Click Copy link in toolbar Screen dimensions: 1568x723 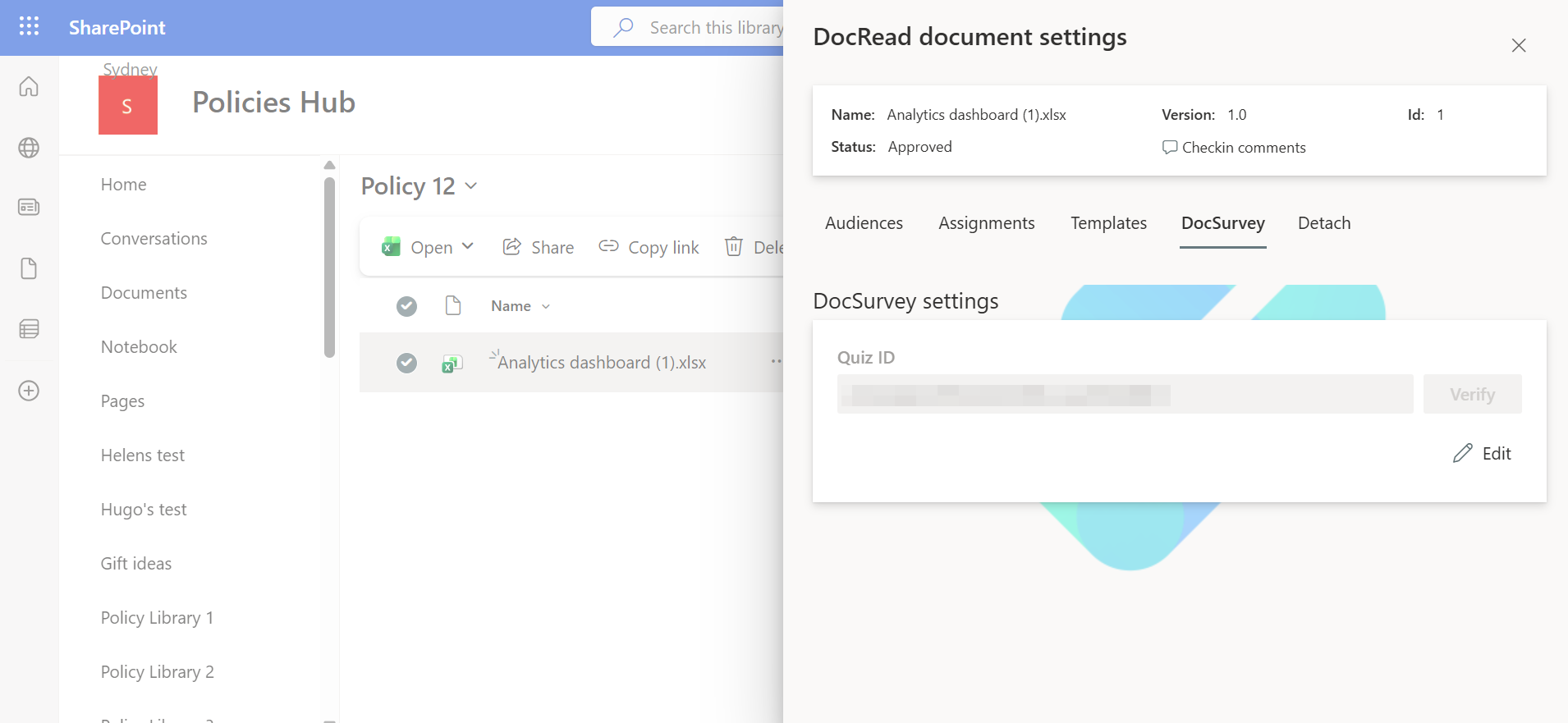tap(649, 247)
